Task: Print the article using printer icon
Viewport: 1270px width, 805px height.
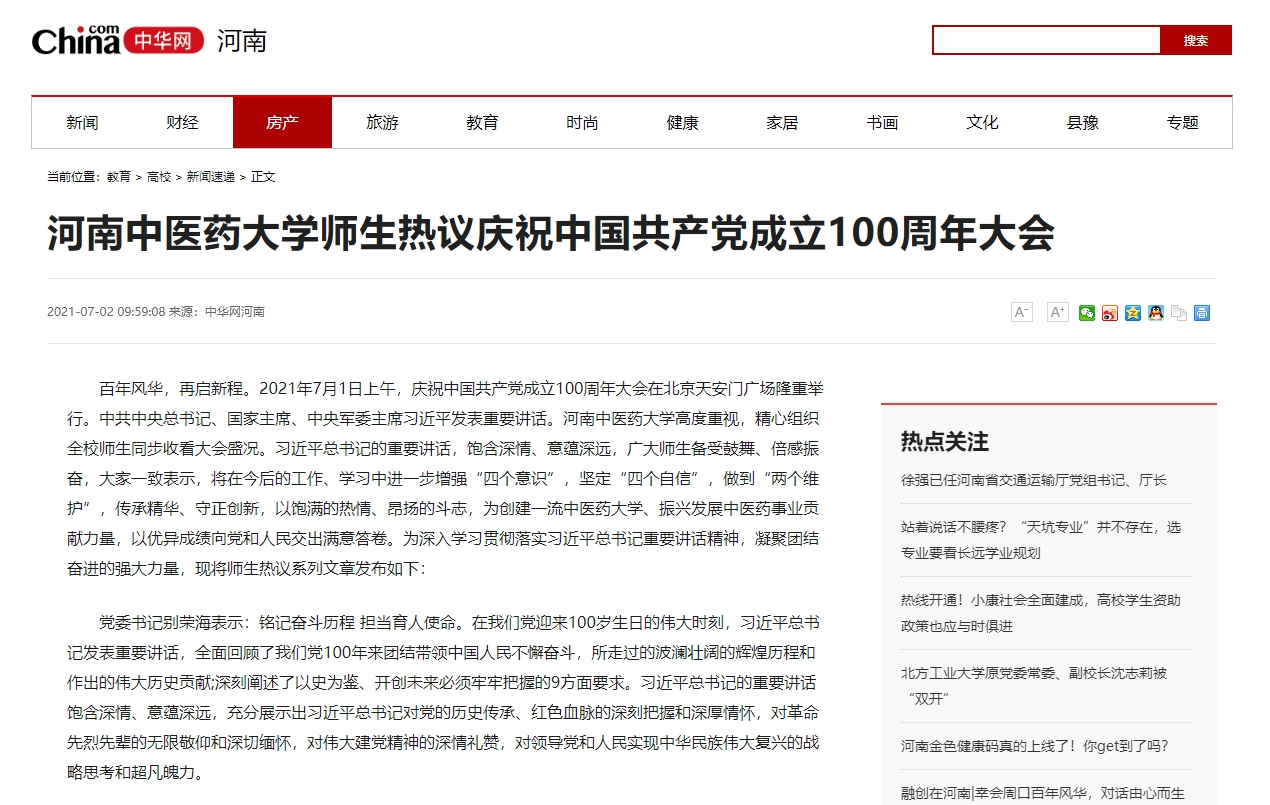Action: click(1202, 313)
